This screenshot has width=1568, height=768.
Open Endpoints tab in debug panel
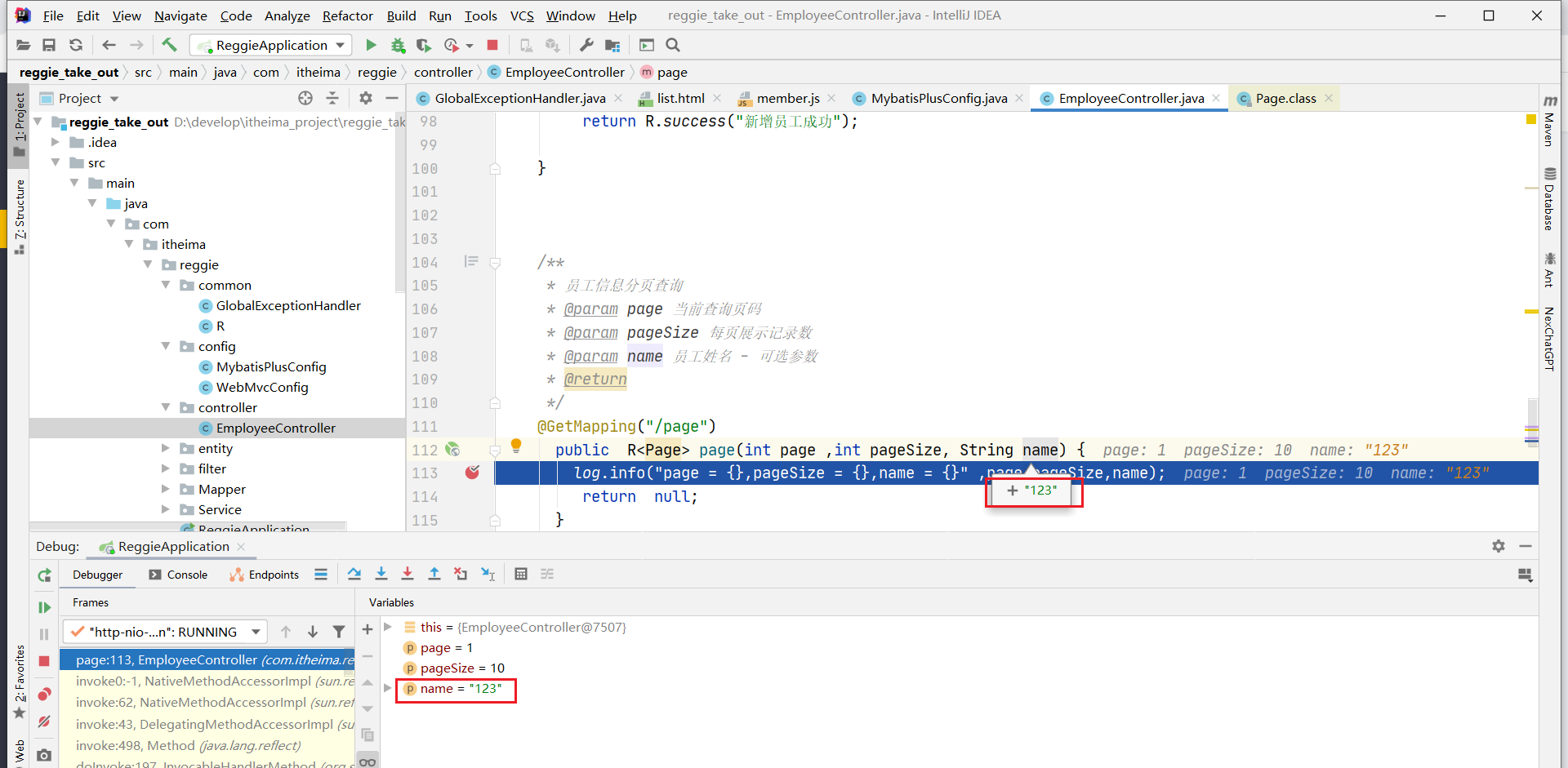(265, 575)
